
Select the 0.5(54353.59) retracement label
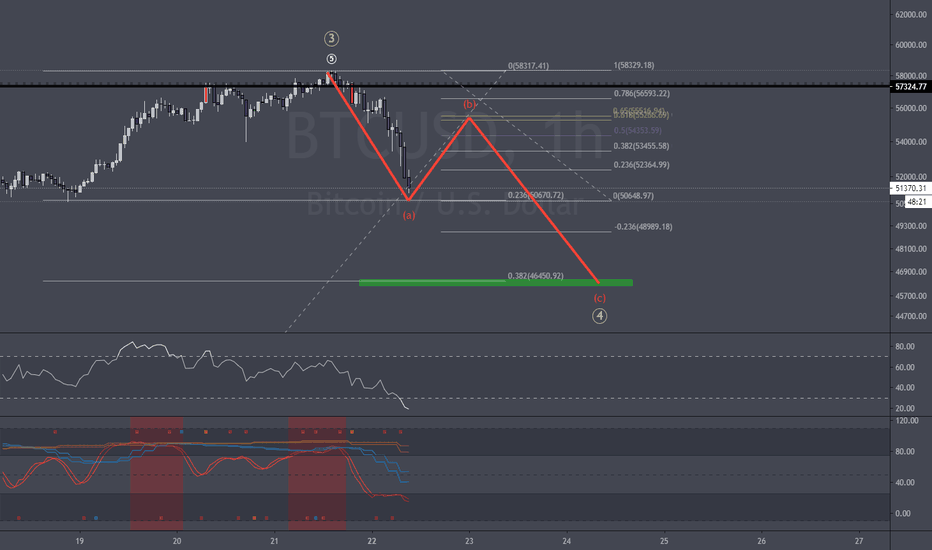click(637, 130)
